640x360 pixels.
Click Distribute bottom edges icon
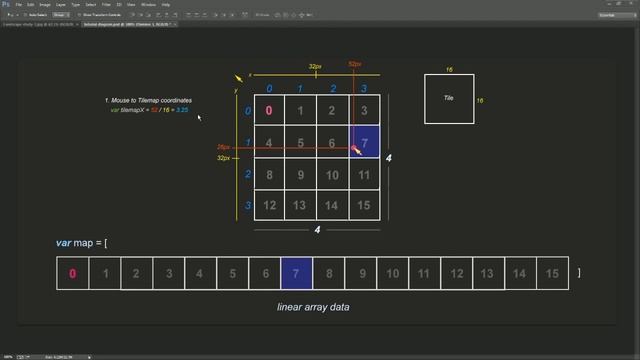coord(204,15)
